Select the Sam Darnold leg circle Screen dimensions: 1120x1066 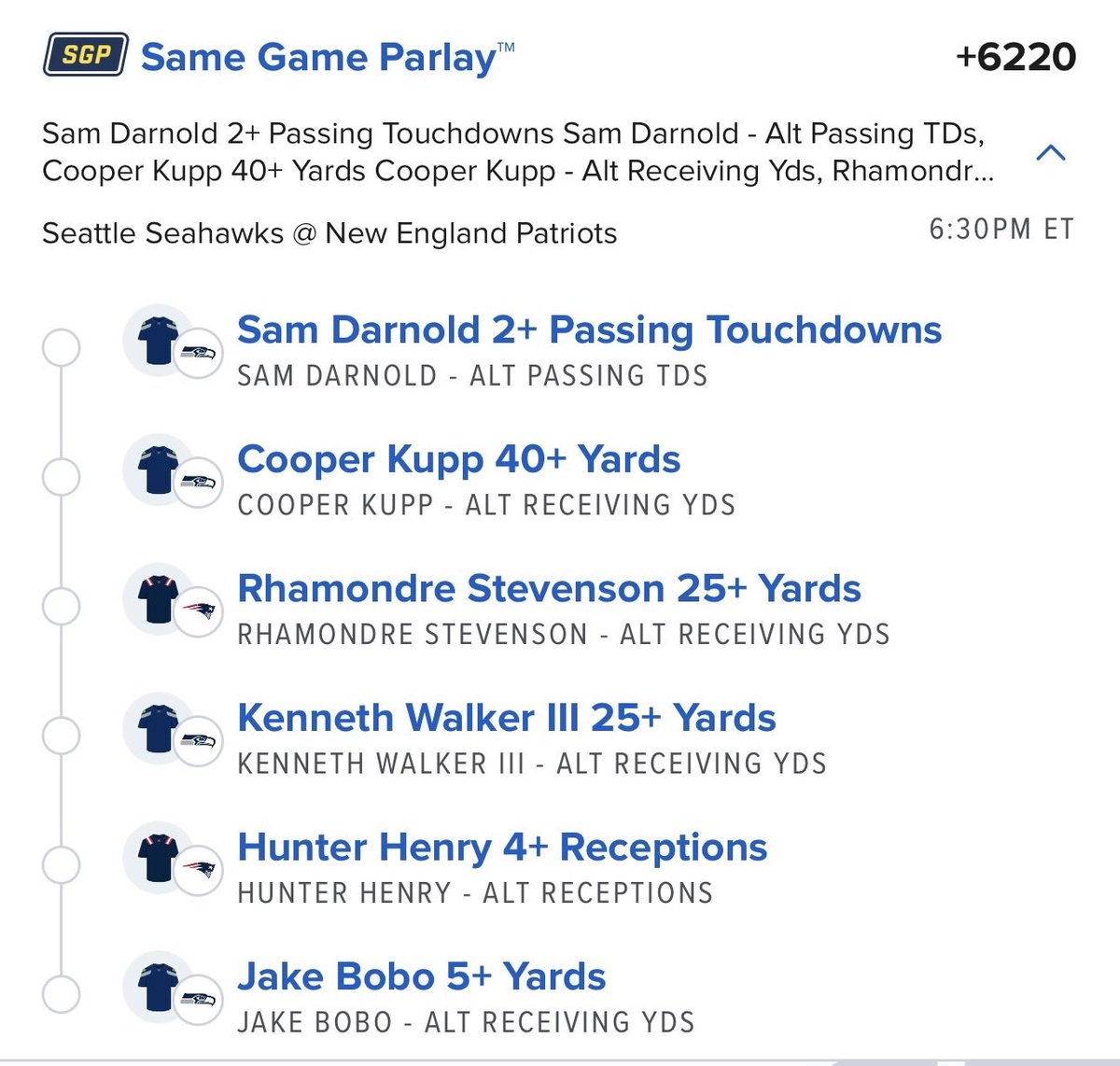coord(62,348)
